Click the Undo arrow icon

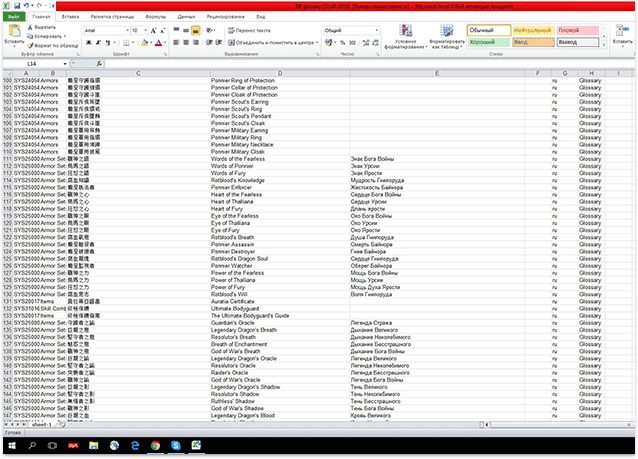tap(26, 6)
